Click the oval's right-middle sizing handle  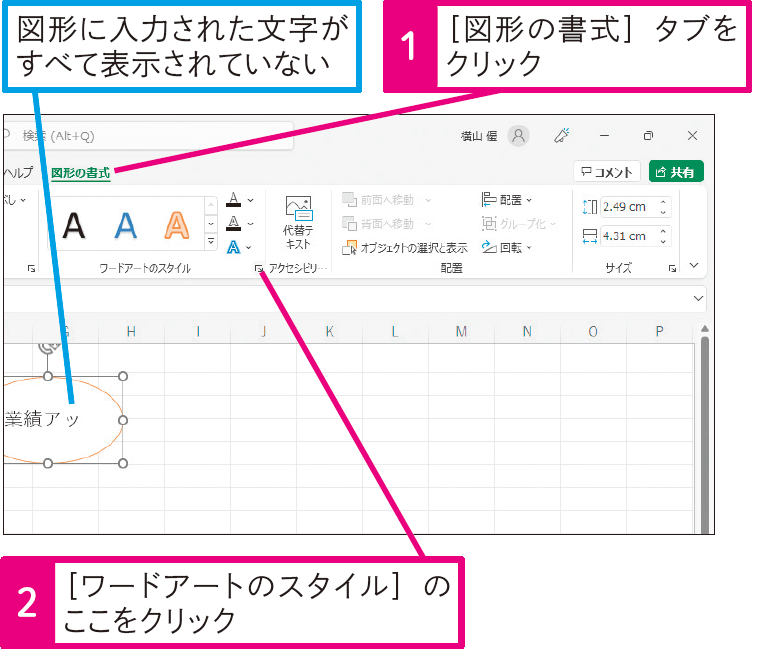[123, 420]
